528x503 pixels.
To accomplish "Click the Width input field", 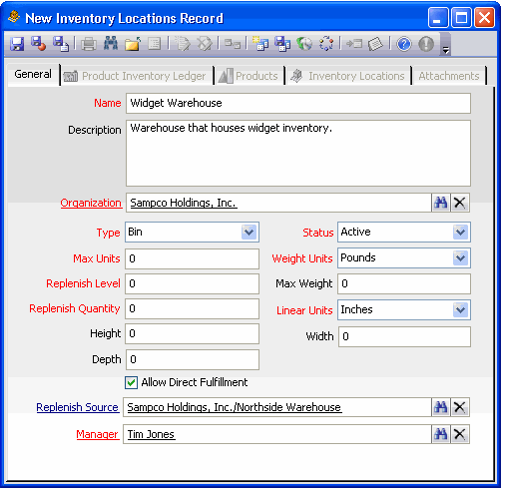I will [x=404, y=336].
